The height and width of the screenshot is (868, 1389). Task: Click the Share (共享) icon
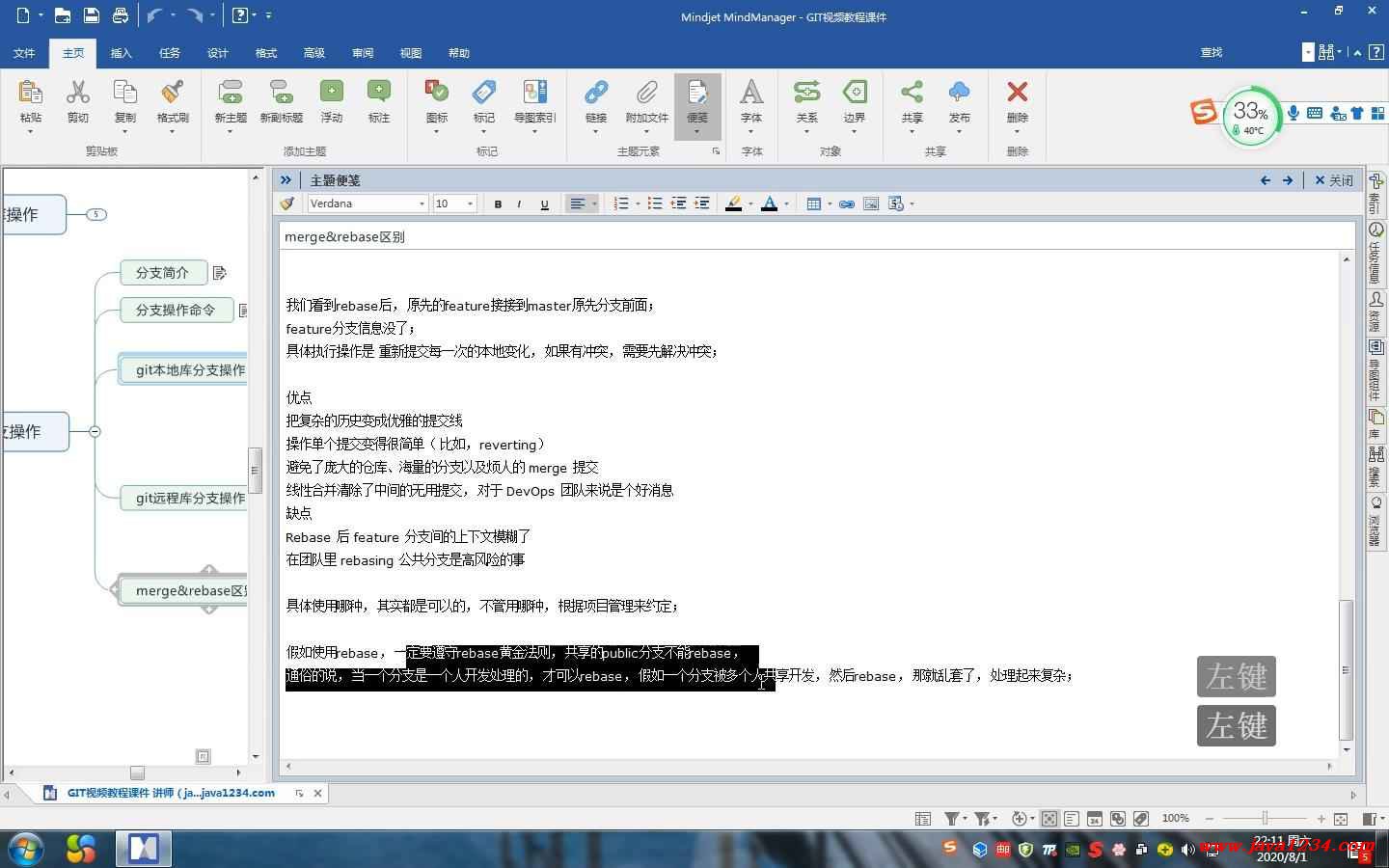912,93
